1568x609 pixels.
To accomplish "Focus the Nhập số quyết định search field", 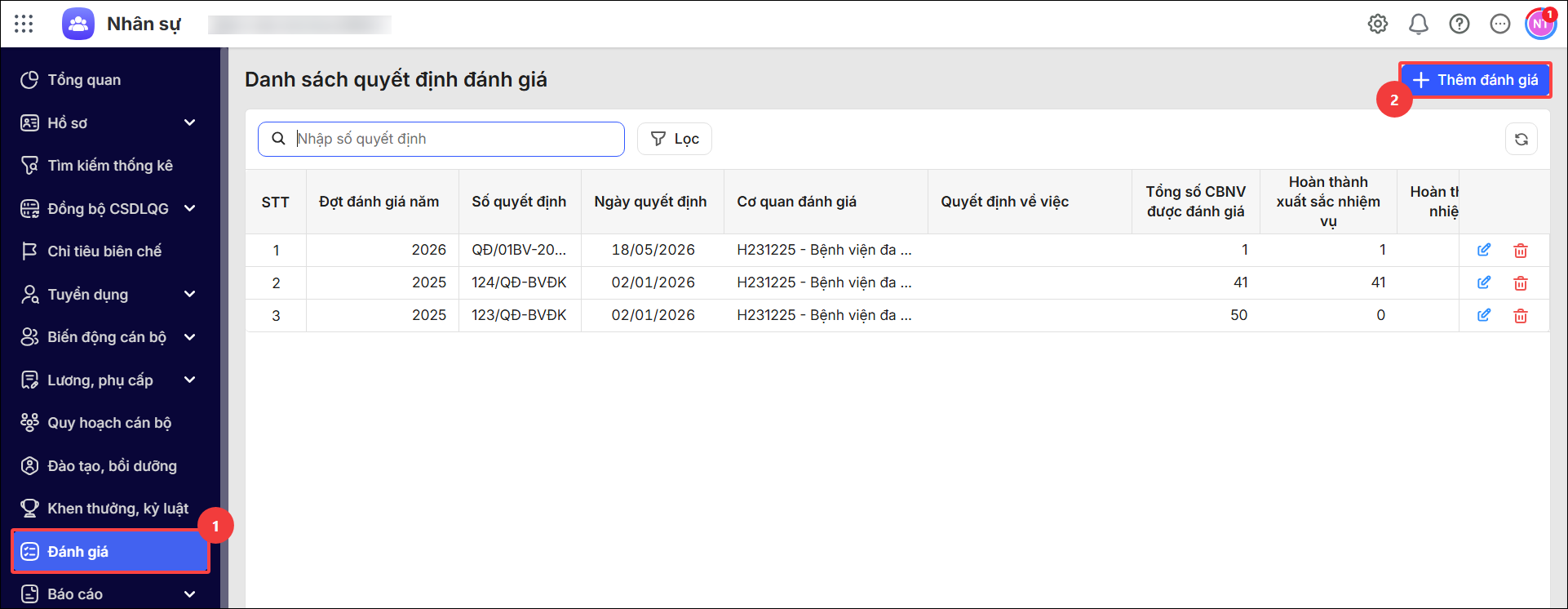I will [441, 139].
